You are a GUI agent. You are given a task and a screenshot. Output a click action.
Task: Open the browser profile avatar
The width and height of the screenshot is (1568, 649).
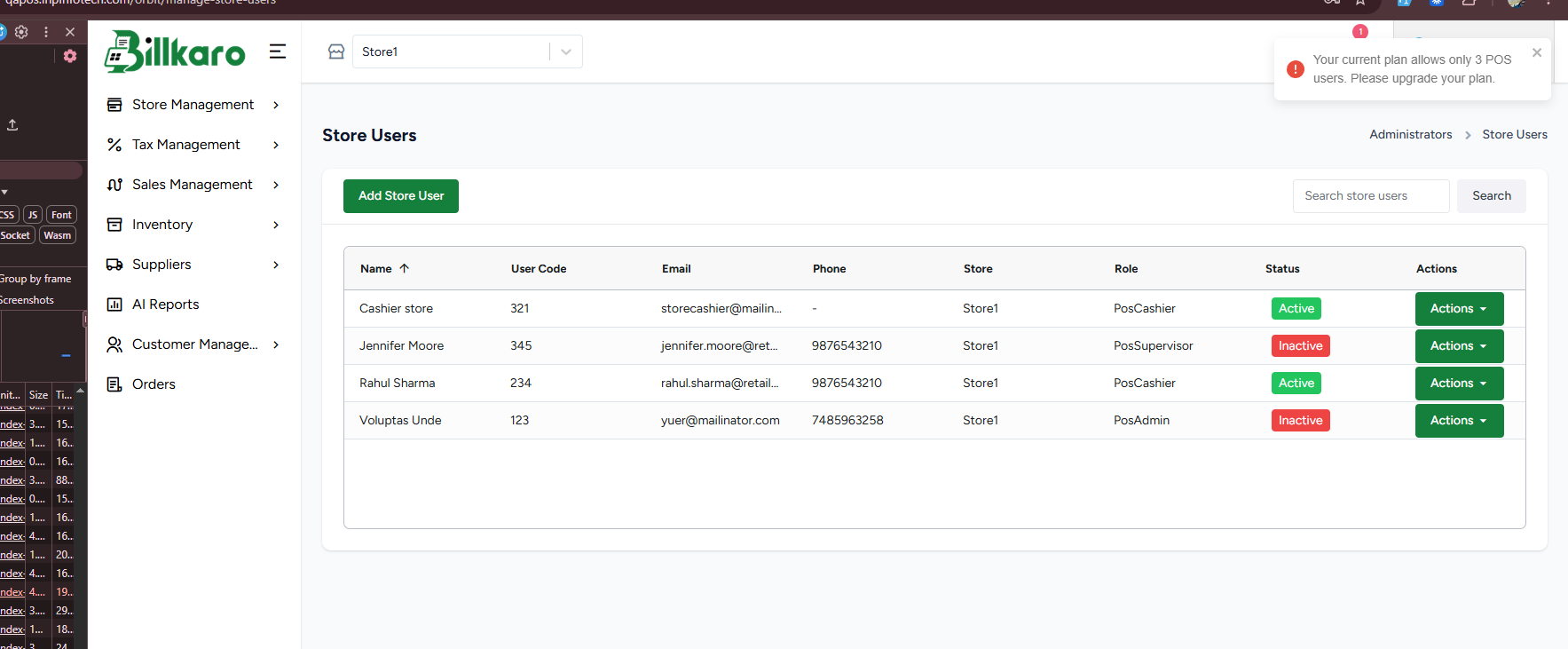tap(1516, 3)
